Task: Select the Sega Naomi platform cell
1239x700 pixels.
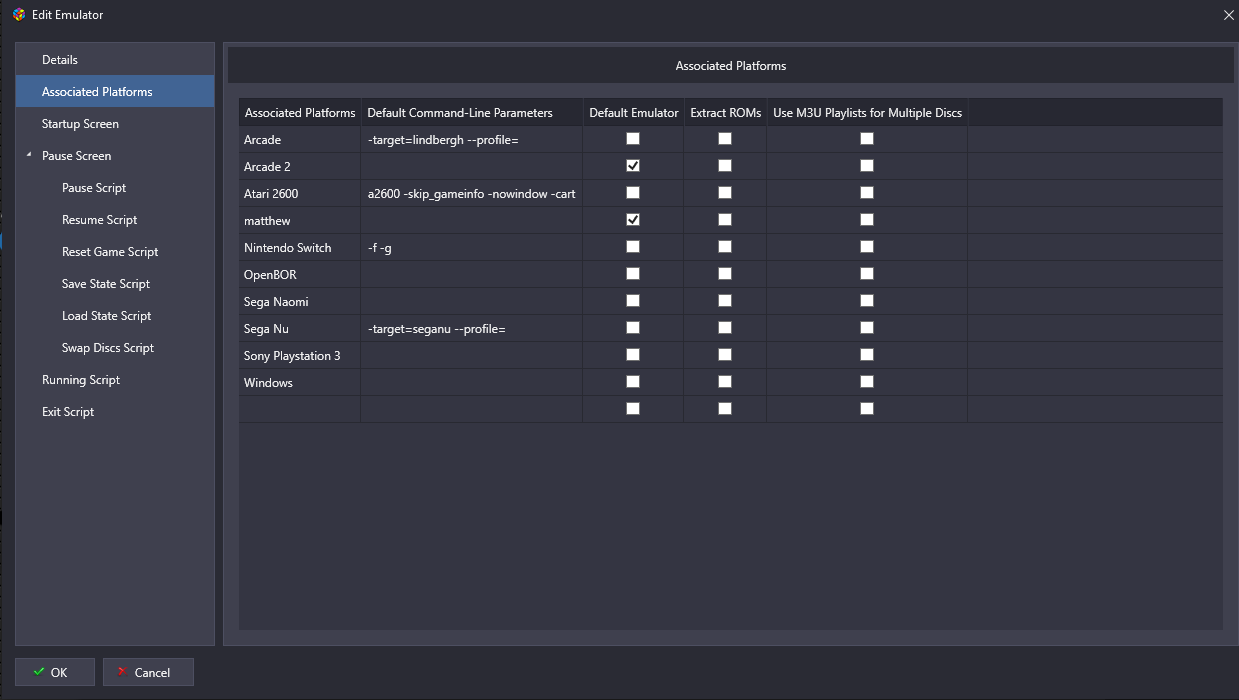Action: point(300,301)
